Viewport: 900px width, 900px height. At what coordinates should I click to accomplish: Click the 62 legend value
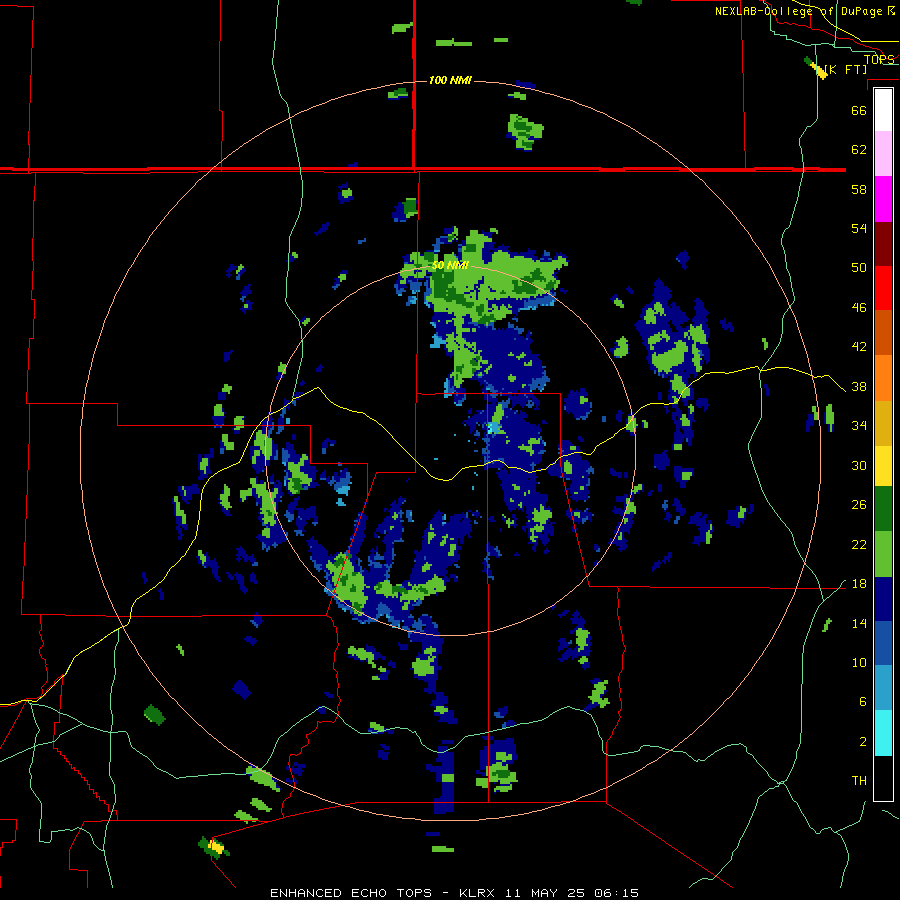point(859,150)
